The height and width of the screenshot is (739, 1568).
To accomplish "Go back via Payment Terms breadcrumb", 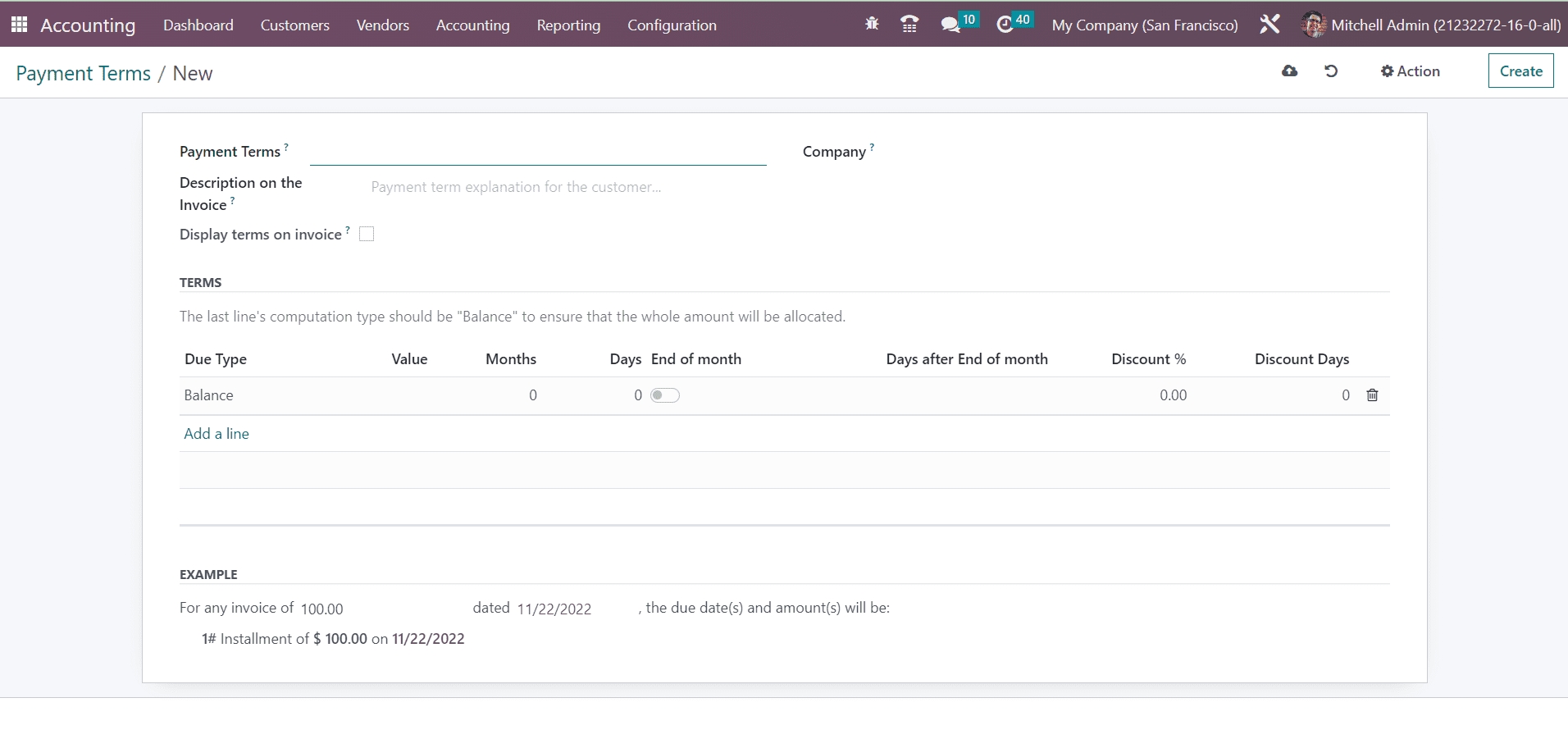I will click(x=83, y=74).
